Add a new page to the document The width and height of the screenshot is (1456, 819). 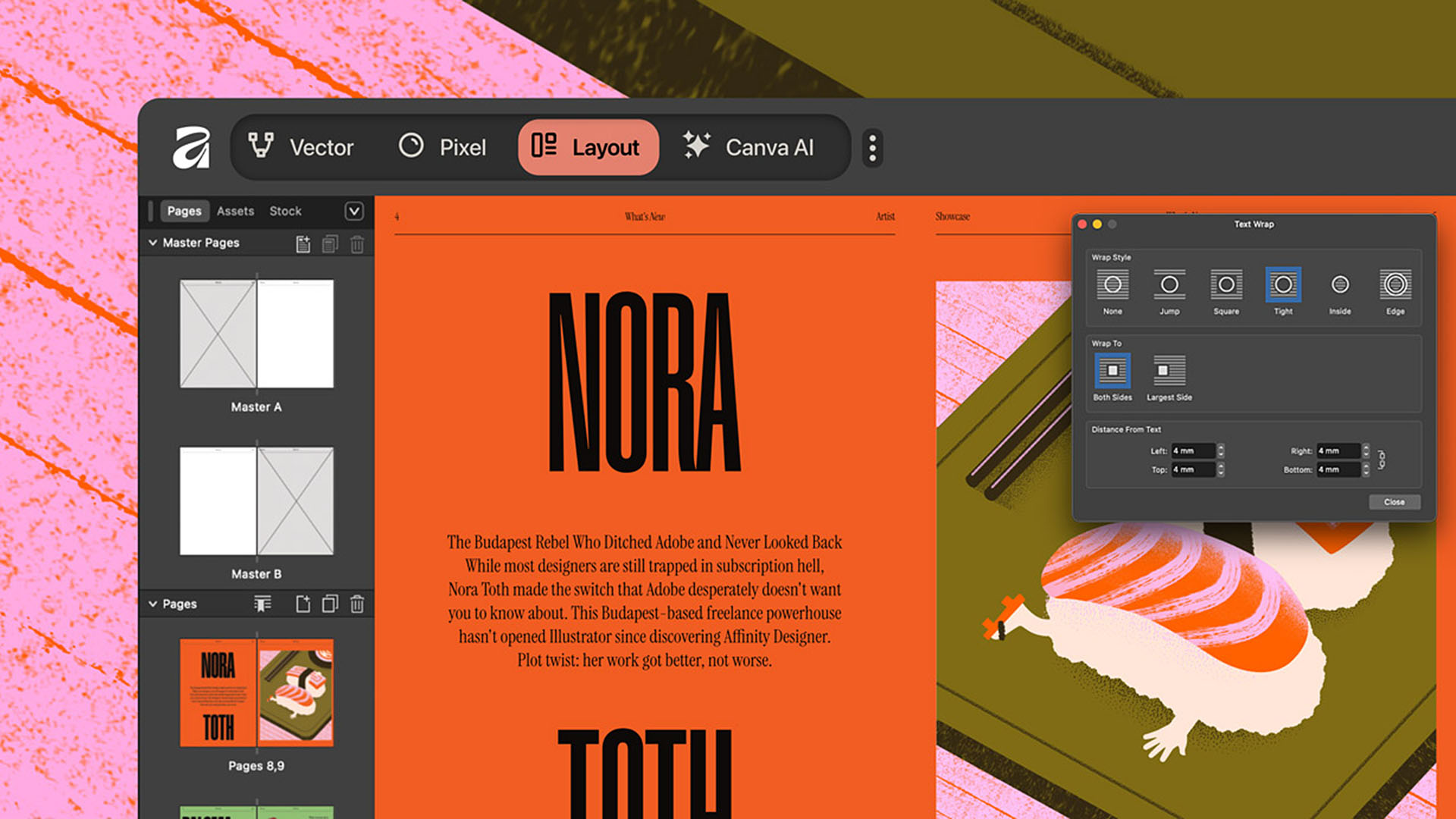[x=304, y=604]
